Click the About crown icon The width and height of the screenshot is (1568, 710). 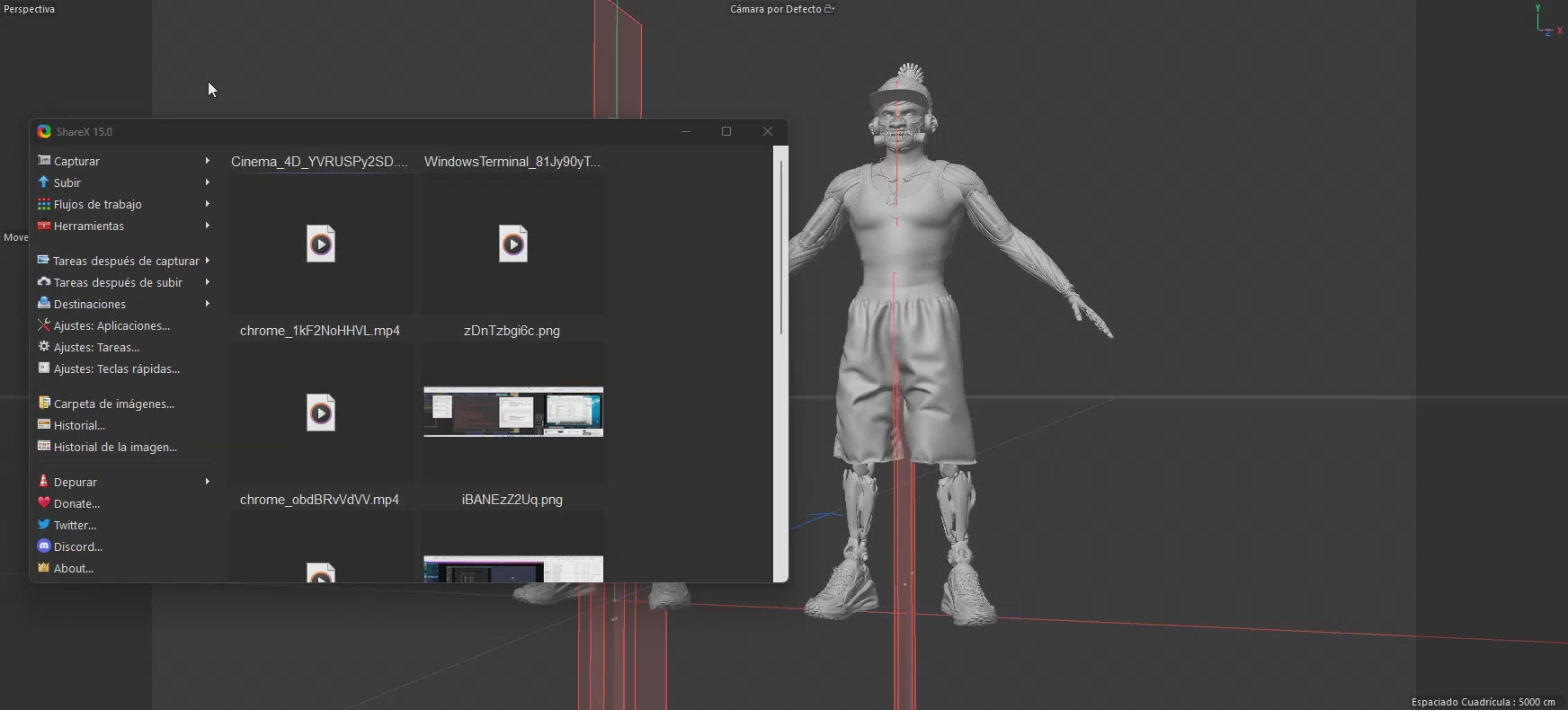[43, 568]
